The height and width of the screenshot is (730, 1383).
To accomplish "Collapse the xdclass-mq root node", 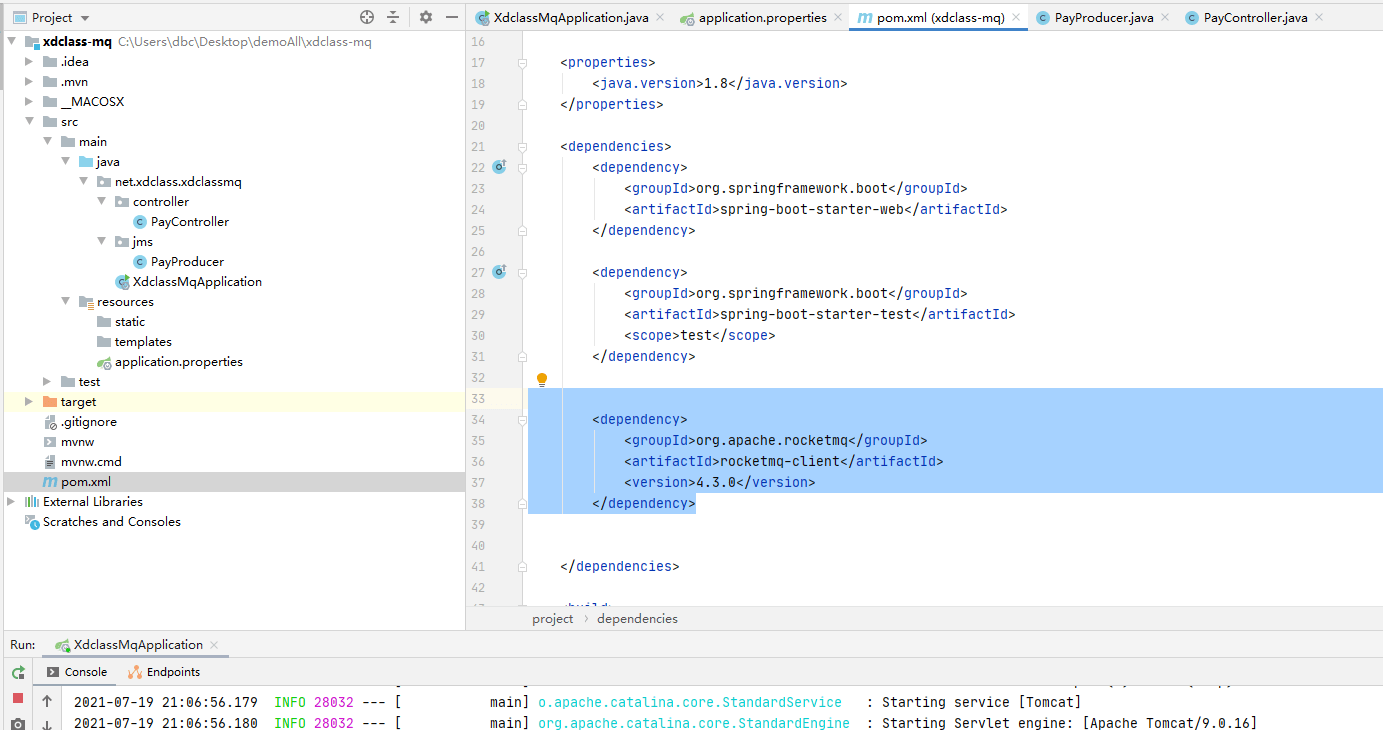I will [x=12, y=42].
